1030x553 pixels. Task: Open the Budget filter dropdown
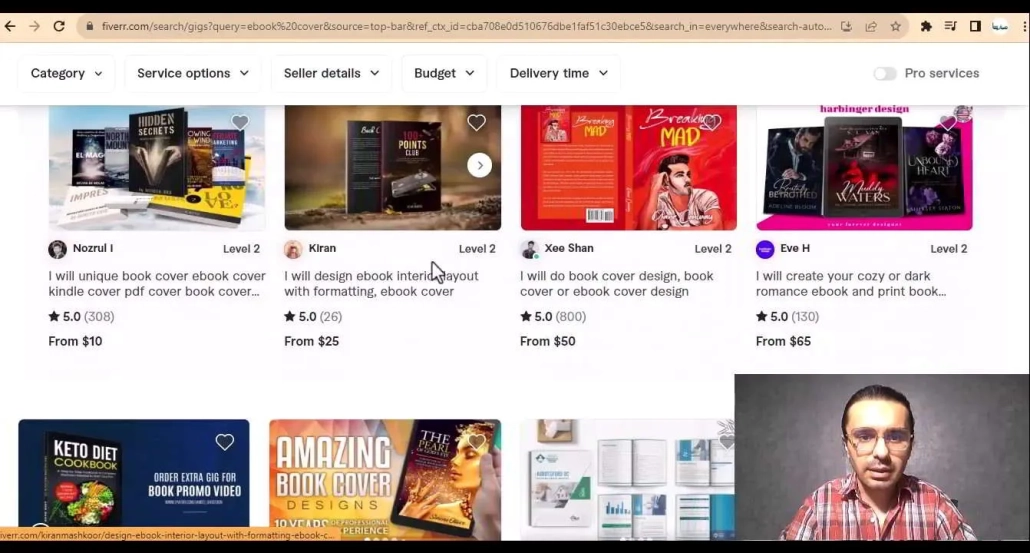coord(444,73)
